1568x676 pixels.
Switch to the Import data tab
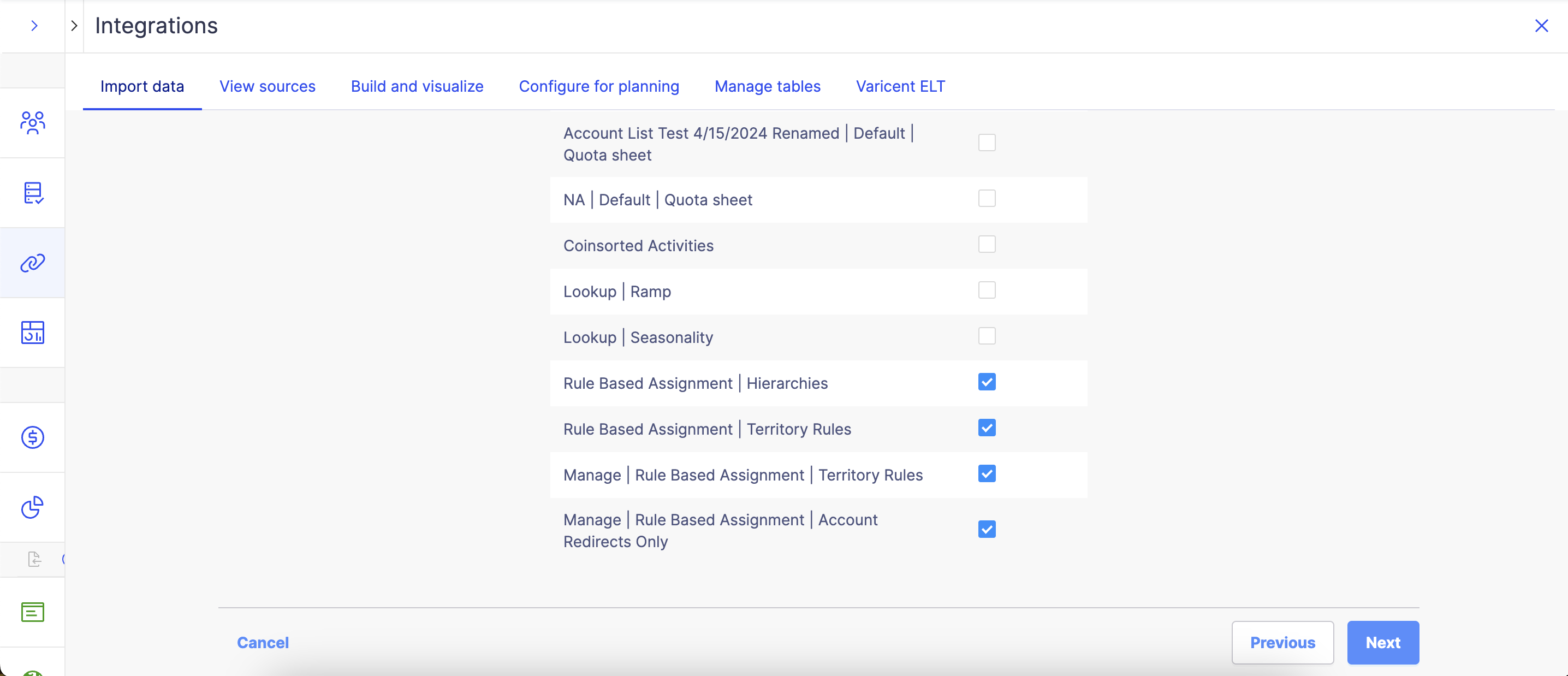(142, 86)
